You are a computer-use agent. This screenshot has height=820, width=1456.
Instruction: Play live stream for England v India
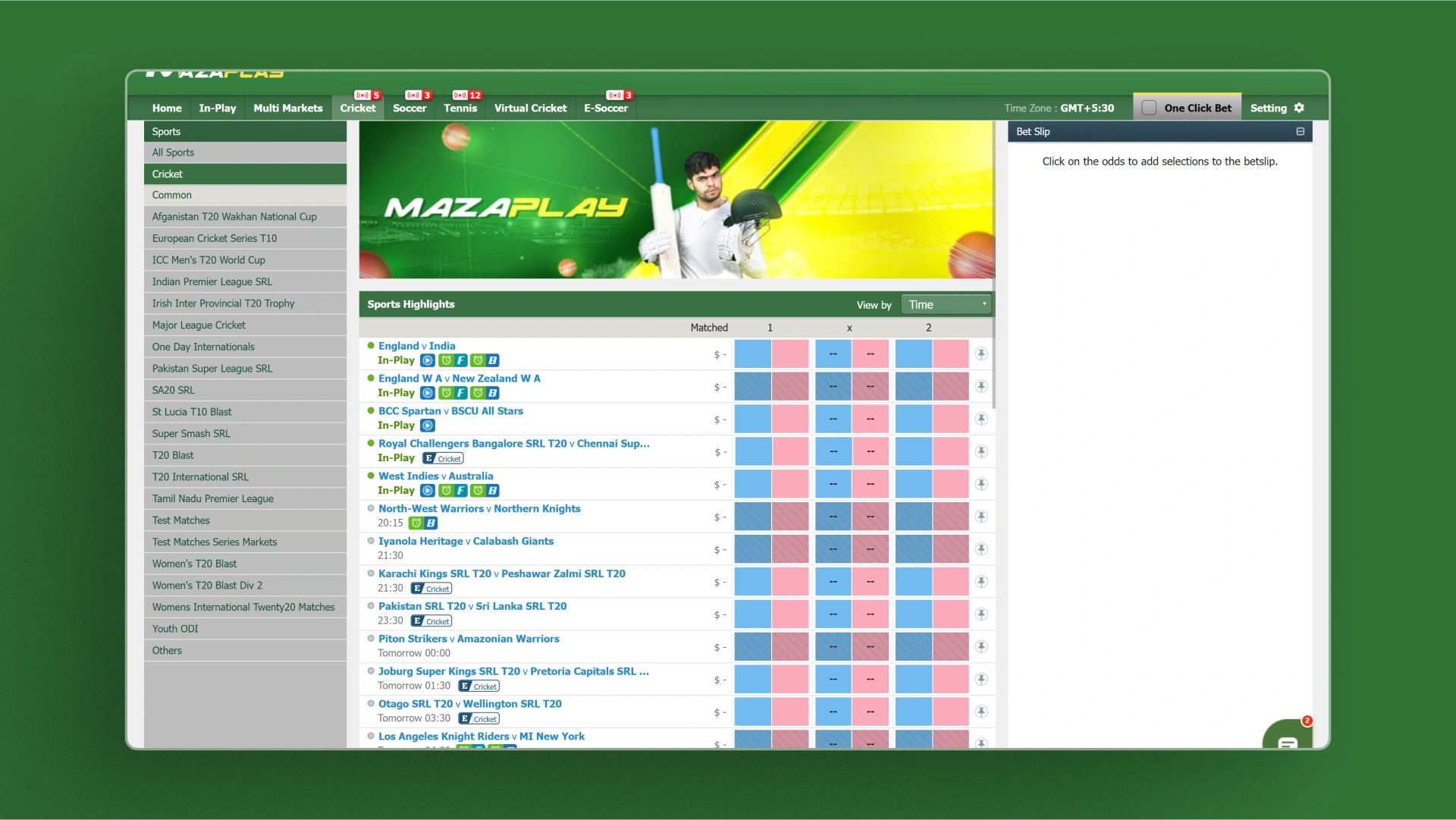pyautogui.click(x=428, y=360)
